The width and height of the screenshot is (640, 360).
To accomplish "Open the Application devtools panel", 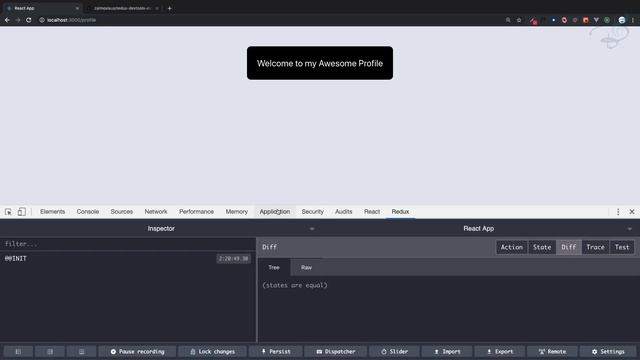I will tap(275, 211).
